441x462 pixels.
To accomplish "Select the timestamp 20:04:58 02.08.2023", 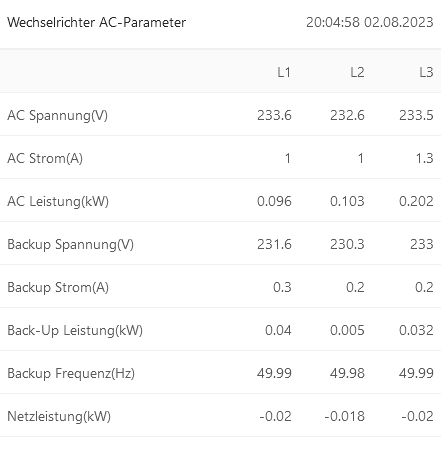I will pos(370,22).
